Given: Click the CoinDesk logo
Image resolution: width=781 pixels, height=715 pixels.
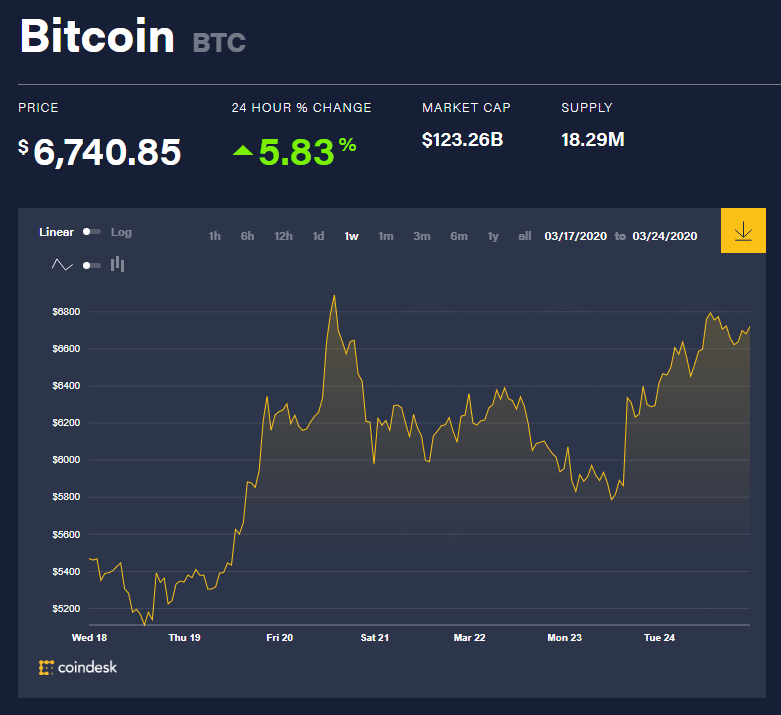Looking at the screenshot, I should 78,667.
